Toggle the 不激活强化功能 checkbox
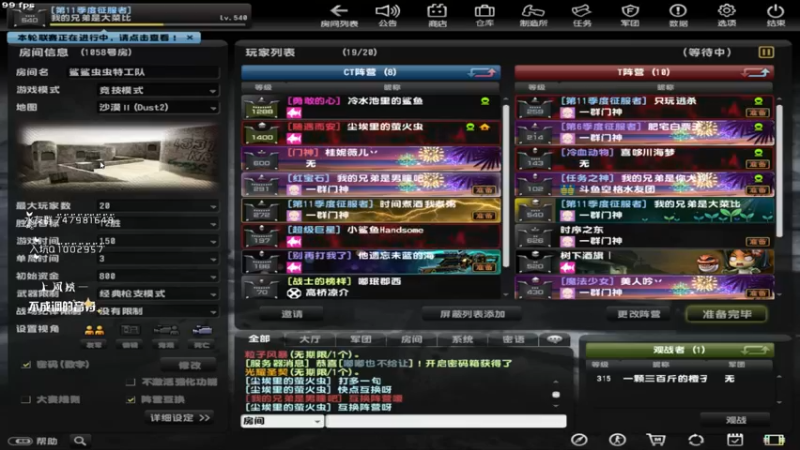Viewport: 800px width, 450px height. [131, 382]
